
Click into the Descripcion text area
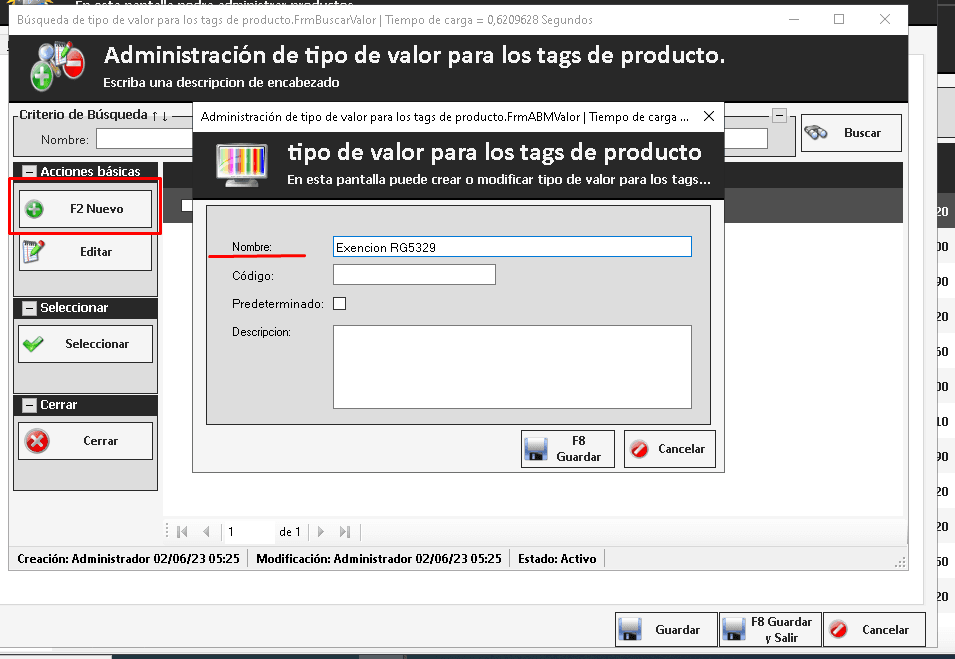point(511,367)
